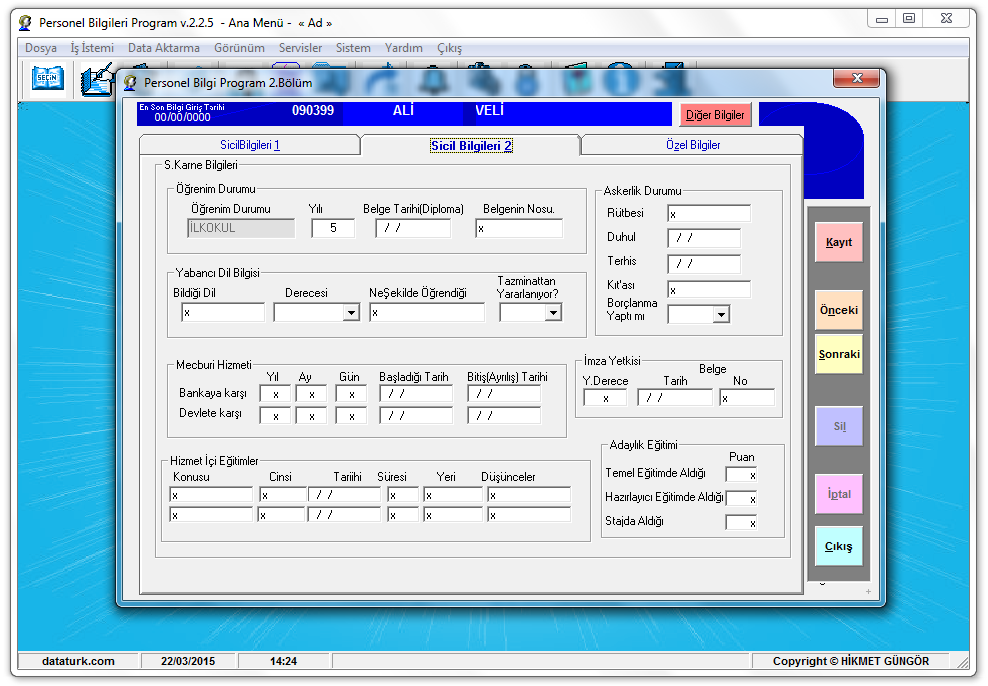Click the second row Yeri field
Screen dimensions: 988x686
click(453, 515)
